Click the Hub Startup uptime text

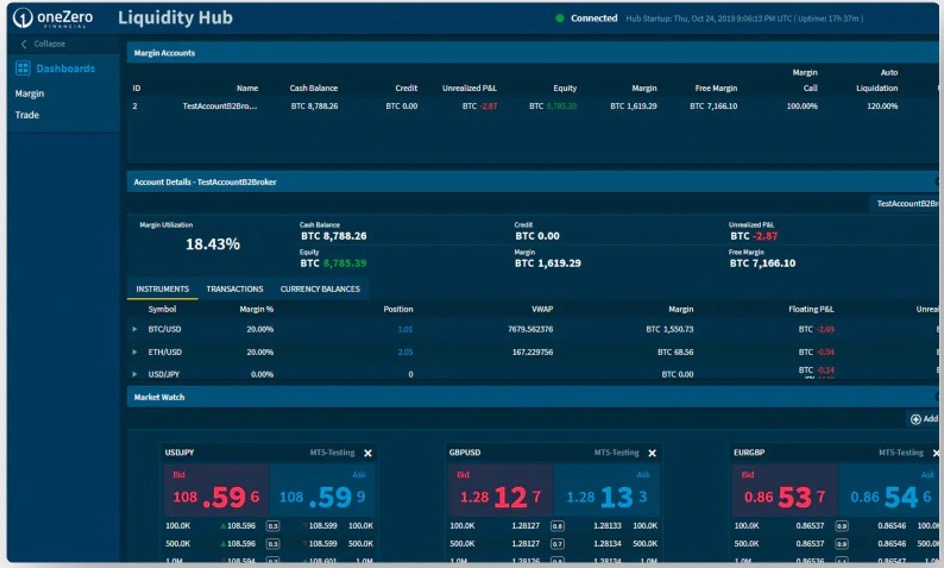(x=745, y=19)
